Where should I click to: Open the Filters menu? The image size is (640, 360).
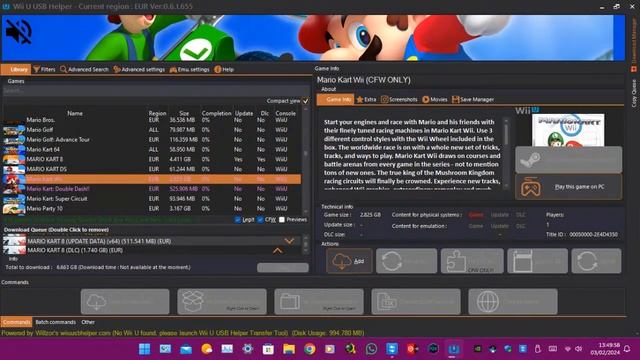pyautogui.click(x=44, y=69)
